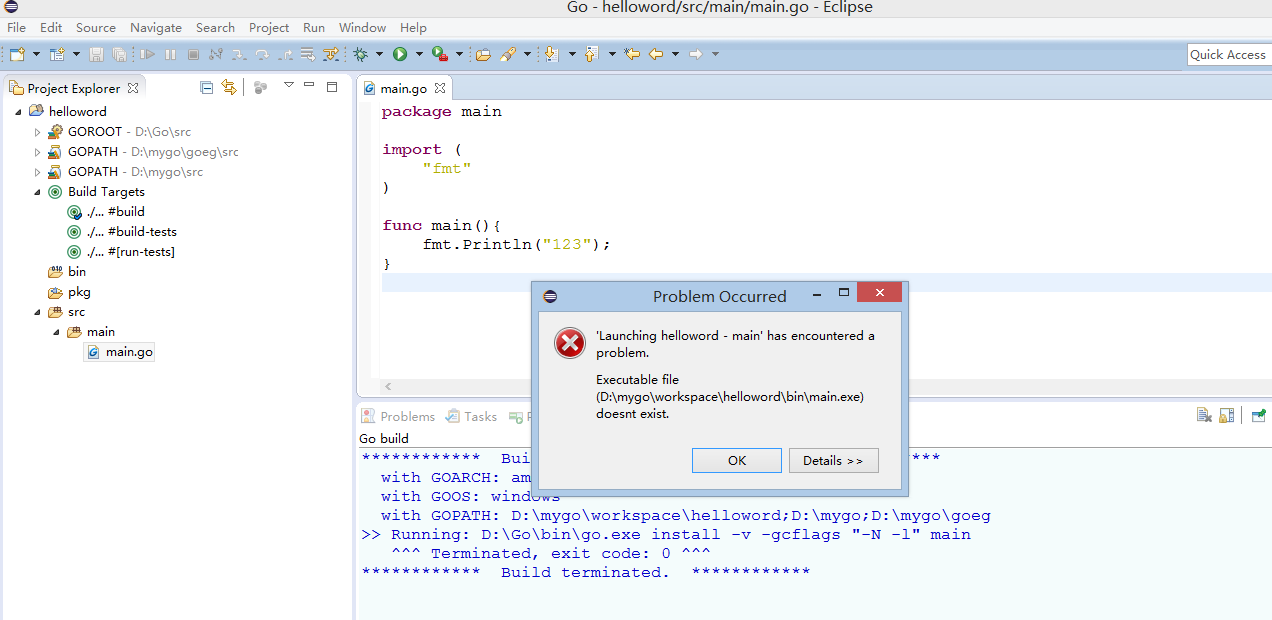Click the Details >> button
The width and height of the screenshot is (1272, 620).
pos(834,460)
